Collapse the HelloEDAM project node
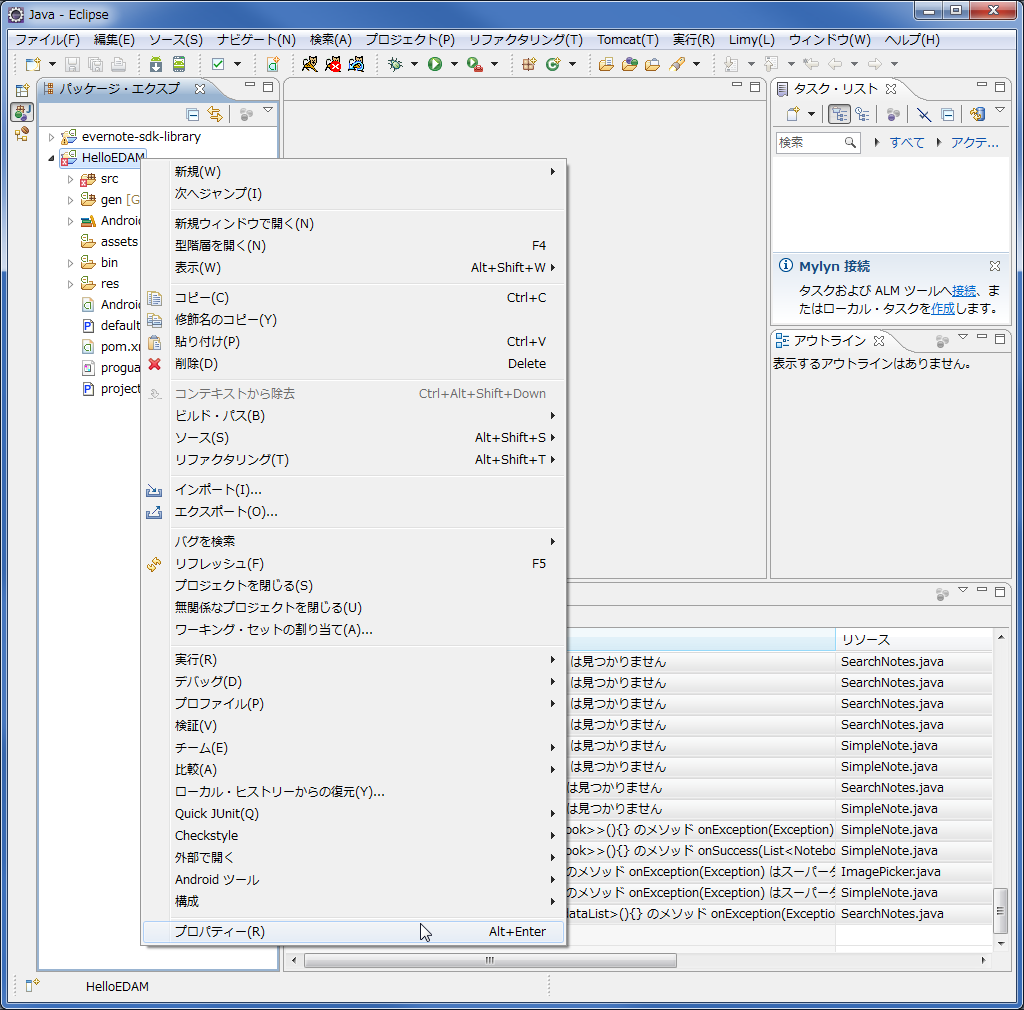 tap(51, 158)
